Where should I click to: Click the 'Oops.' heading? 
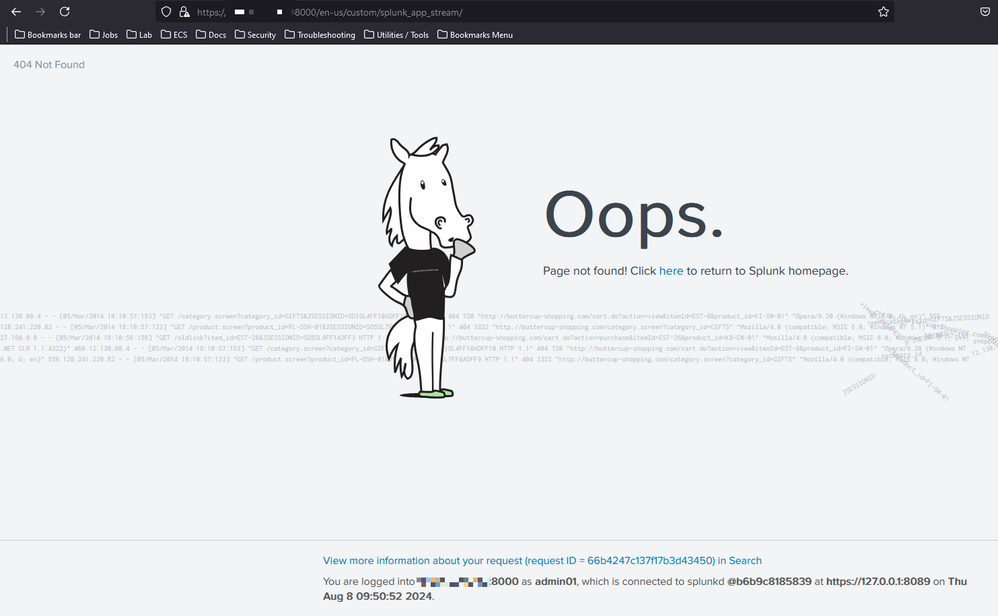click(x=634, y=216)
